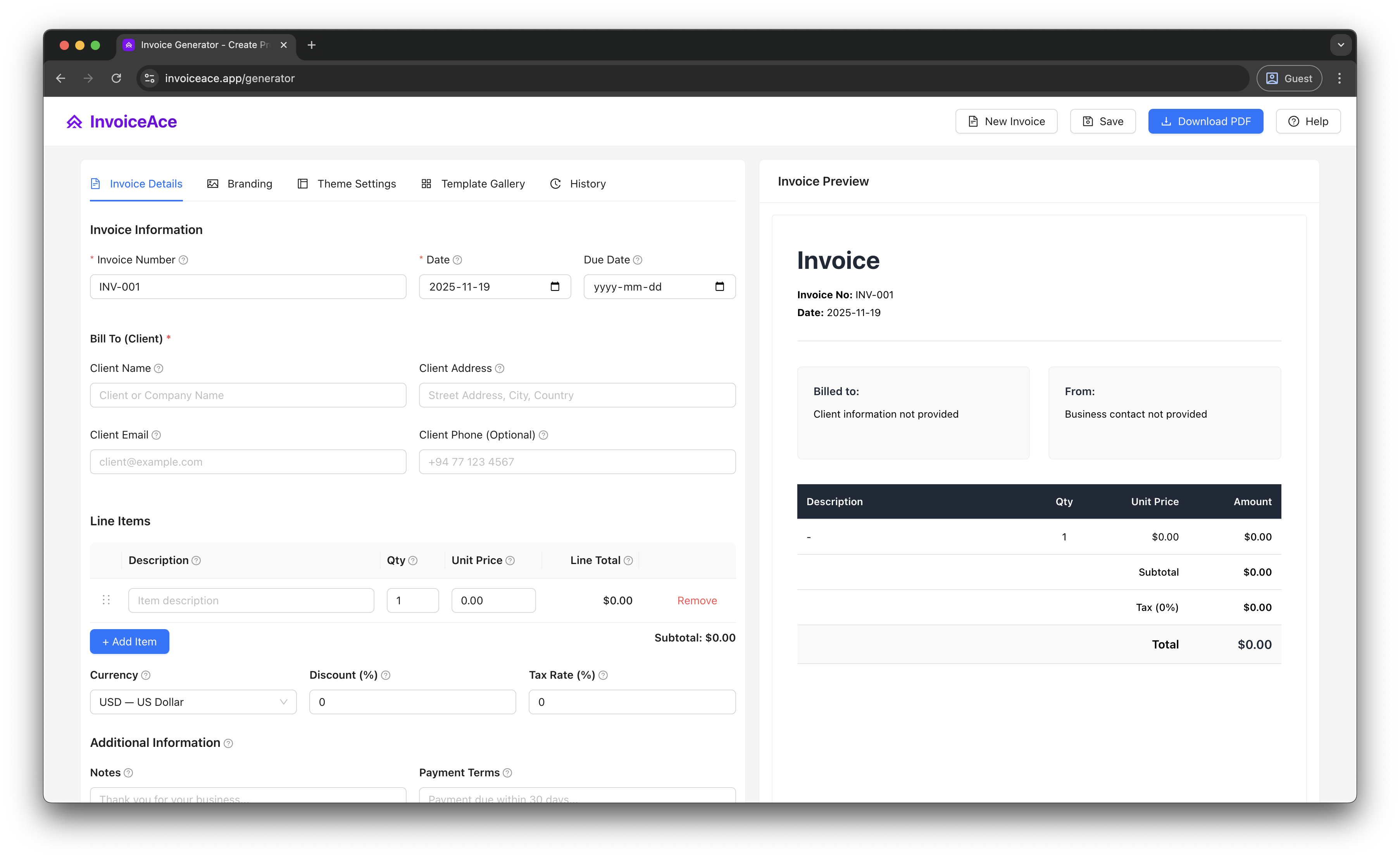Screen dimensions: 1400x860
Task: Click the Client Email input field
Action: [248, 461]
